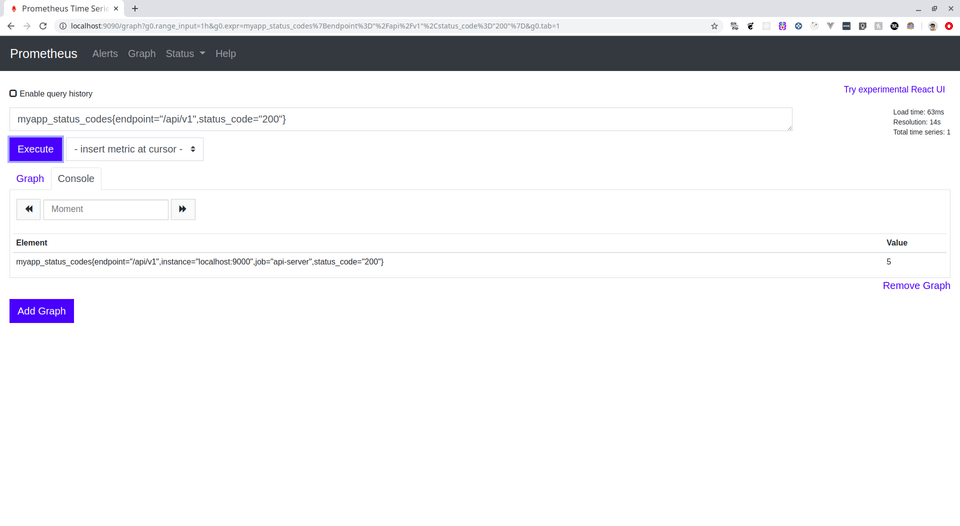This screenshot has width=960, height=526.
Task: Open the Vue devtools V-shaped extension icon
Action: (830, 26)
